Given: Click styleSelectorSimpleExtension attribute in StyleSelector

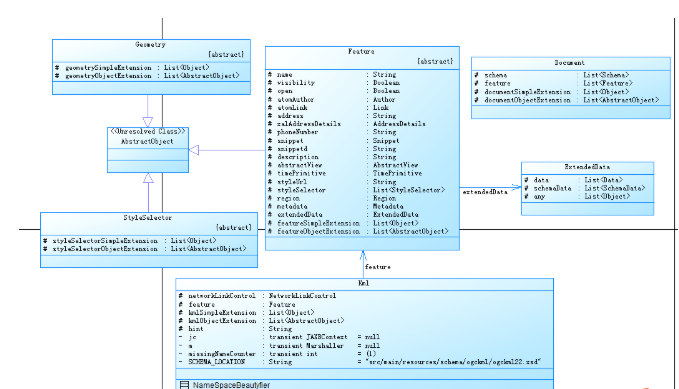Looking at the screenshot, I should 129,240.
